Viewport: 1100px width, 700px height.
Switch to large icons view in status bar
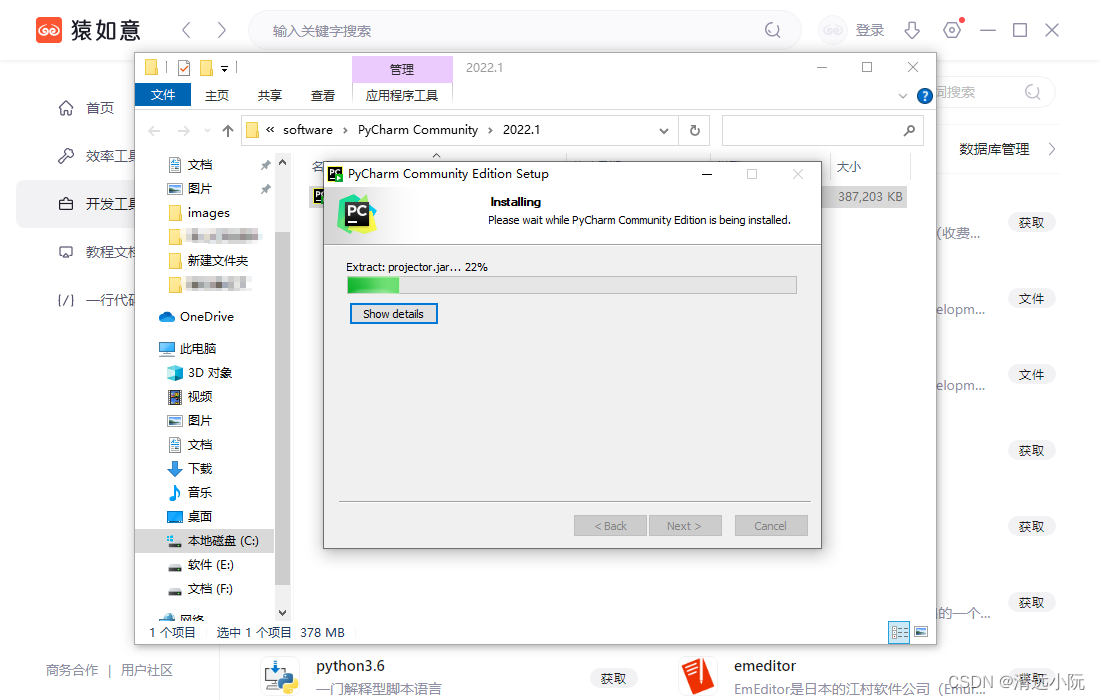pyautogui.click(x=921, y=632)
